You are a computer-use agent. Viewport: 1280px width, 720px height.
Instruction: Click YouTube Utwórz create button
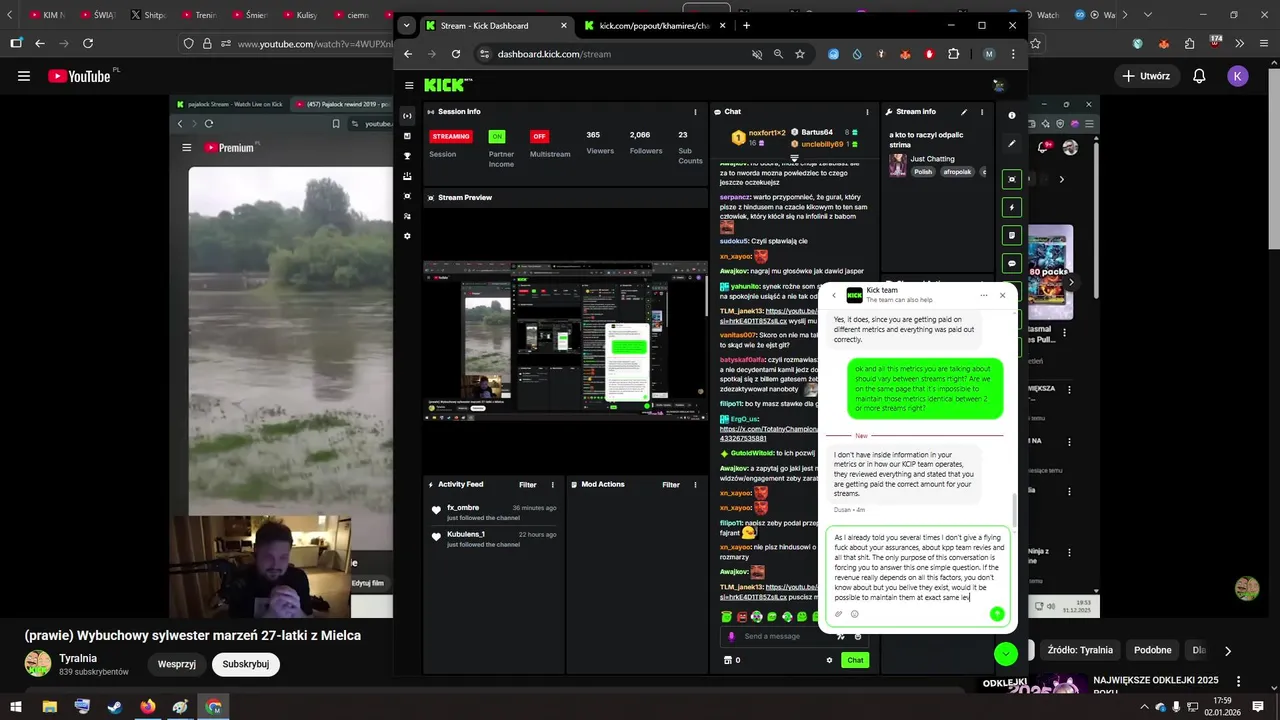point(1146,76)
